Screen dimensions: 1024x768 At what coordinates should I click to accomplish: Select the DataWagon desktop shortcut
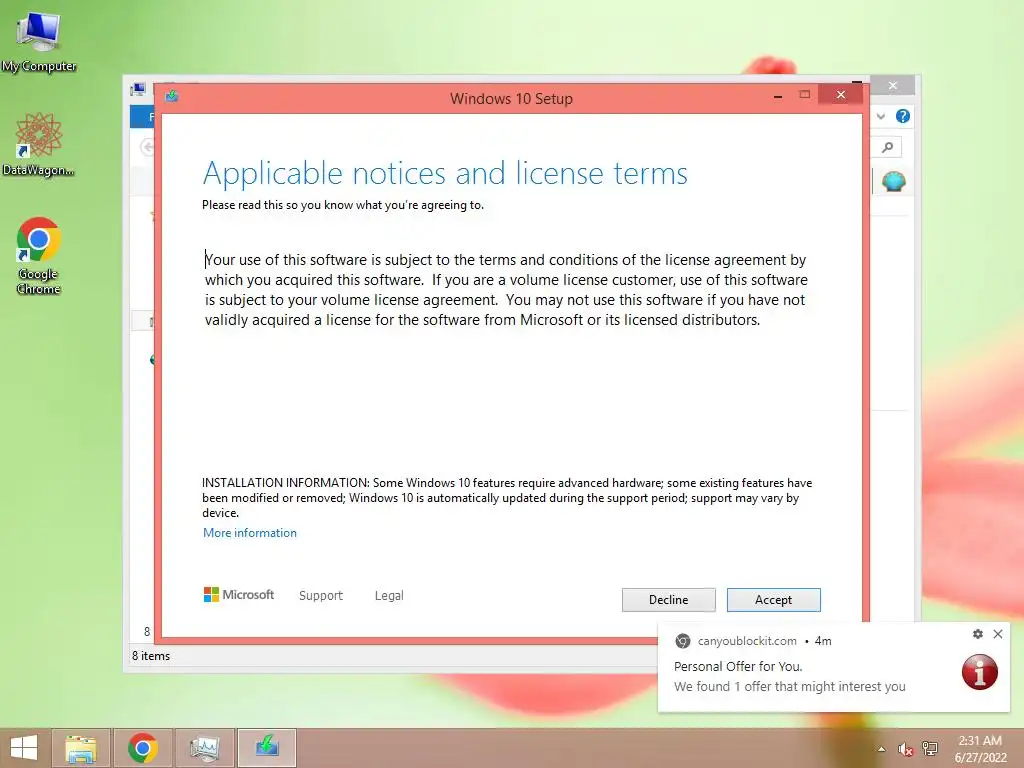39,144
